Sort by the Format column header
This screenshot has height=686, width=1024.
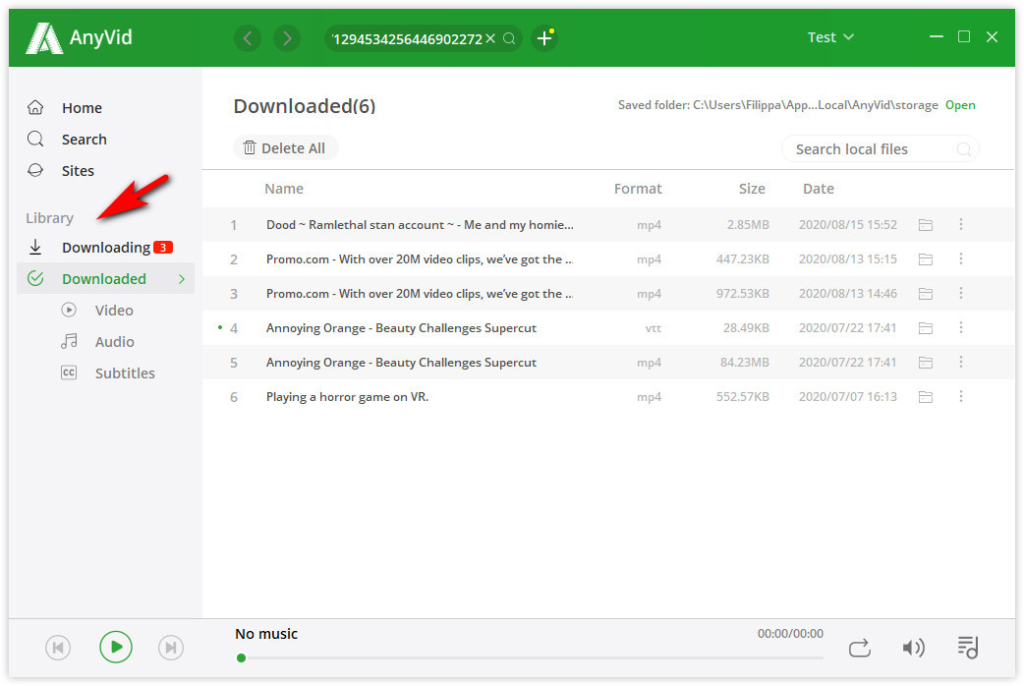[x=637, y=189]
